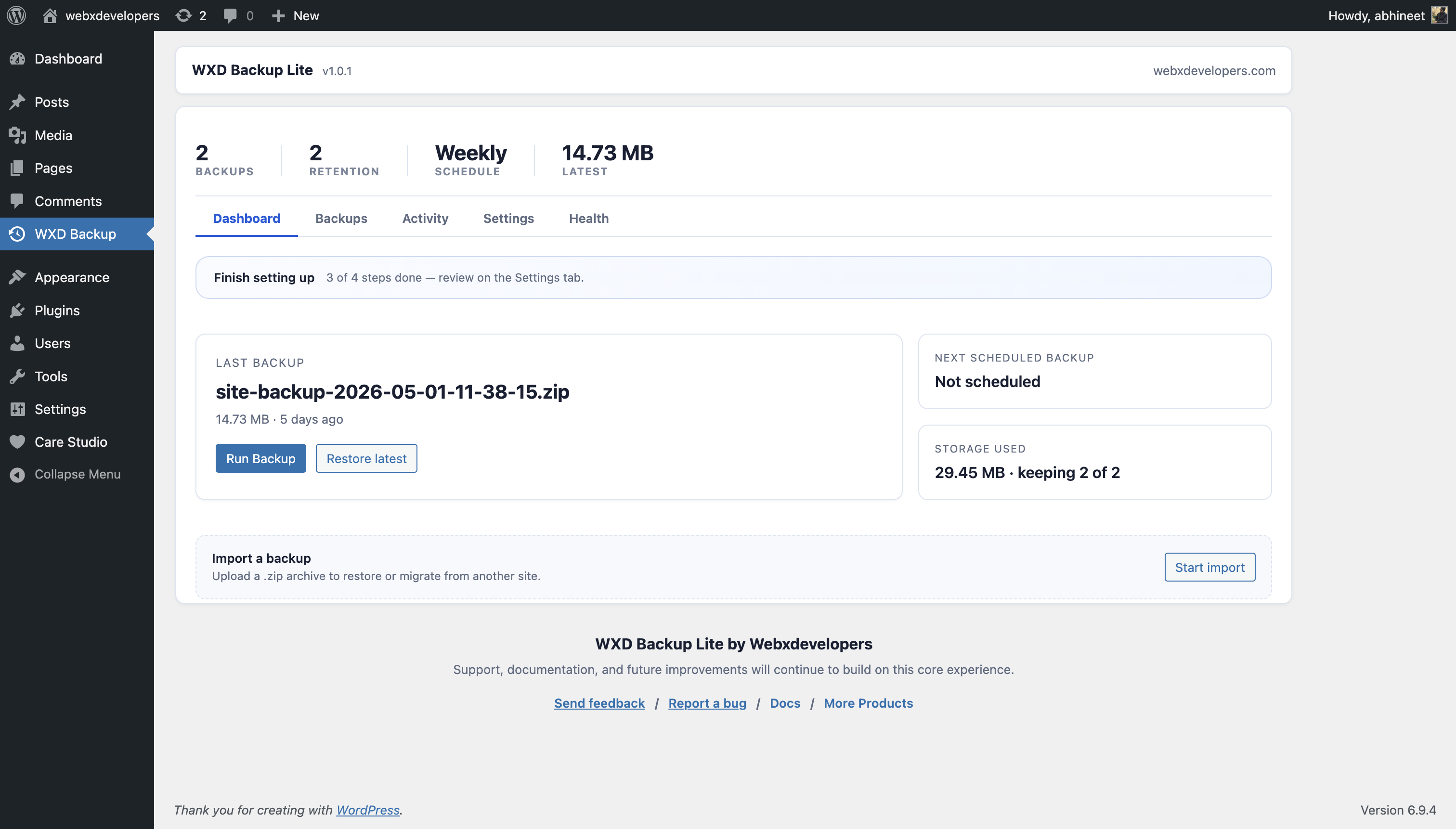Collapse the admin menu via Collapse Menu text

pos(78,474)
